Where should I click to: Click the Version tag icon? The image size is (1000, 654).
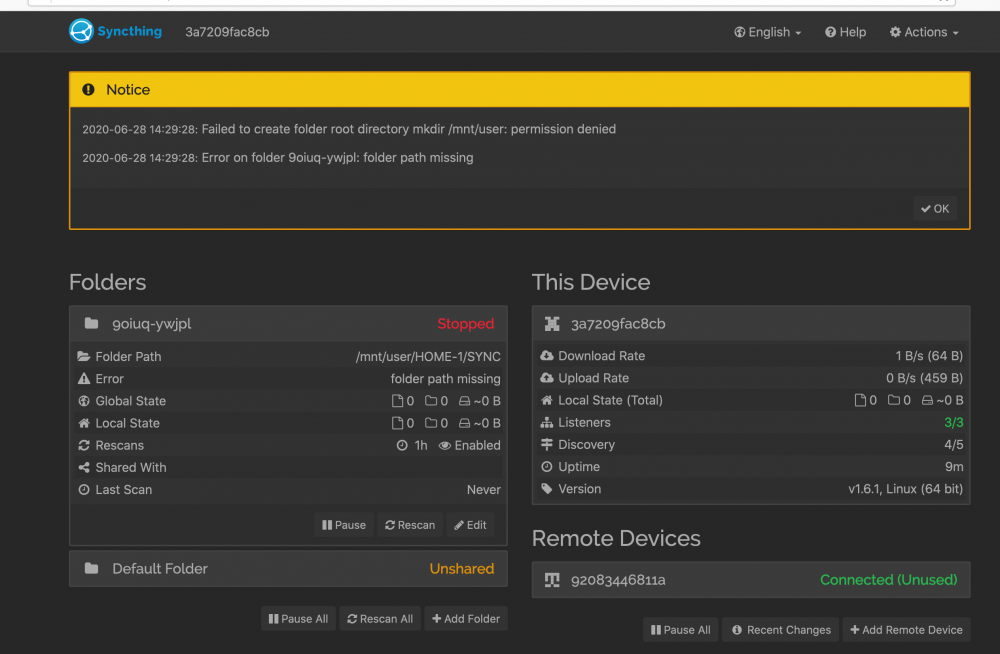click(547, 489)
